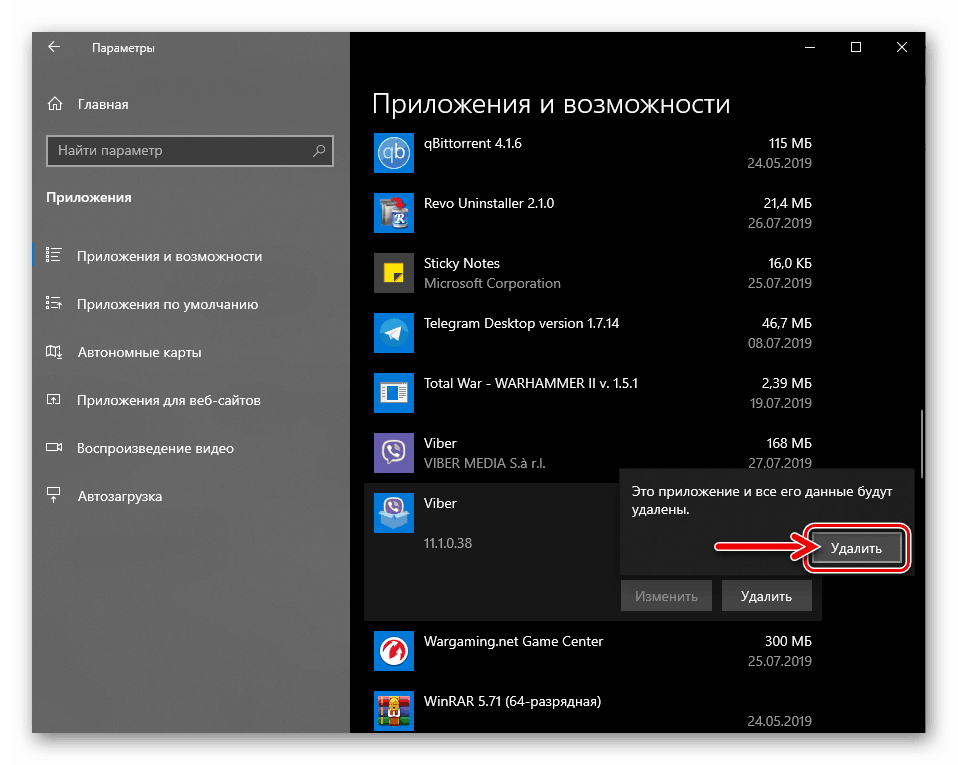The image size is (958, 765).
Task: Click the Sticky Notes app icon
Action: 393,273
